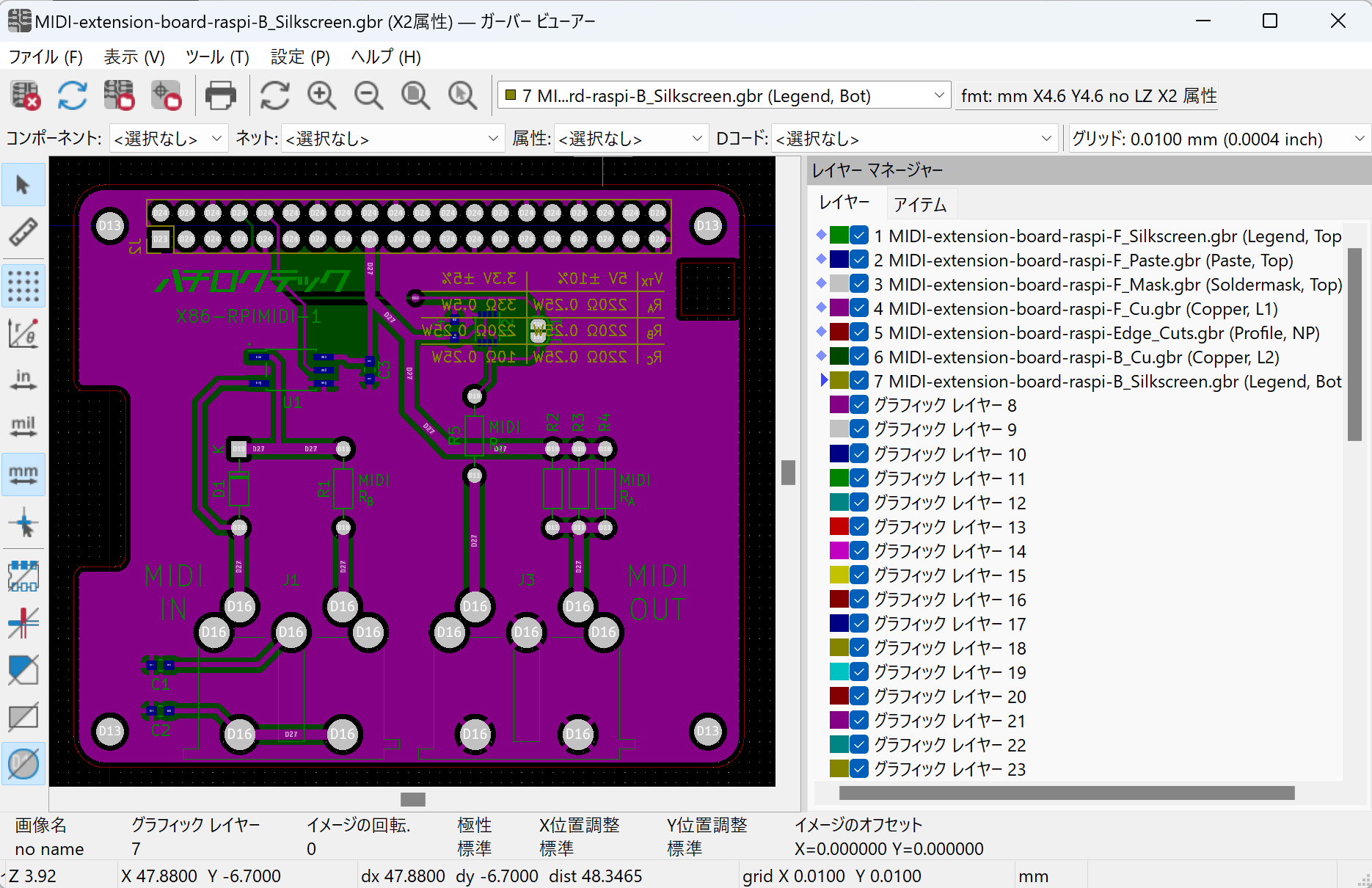Select the measure ruler tool

point(23,233)
